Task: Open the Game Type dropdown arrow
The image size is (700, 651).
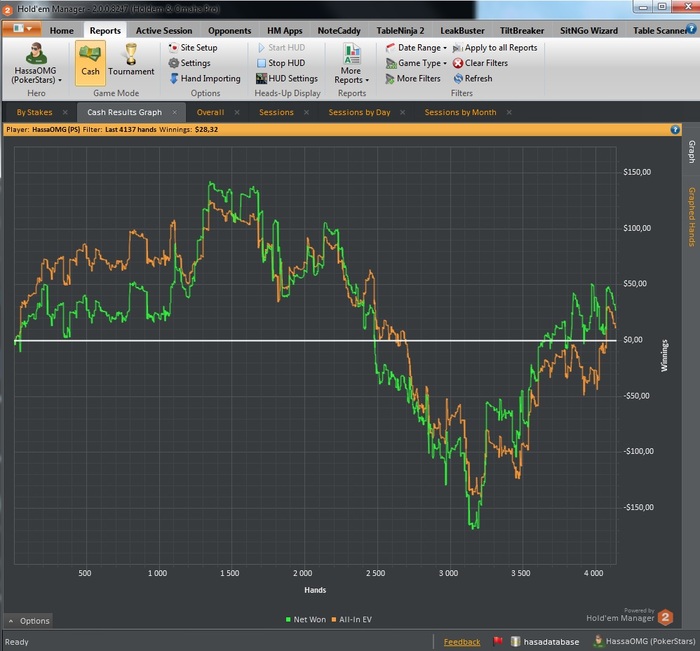Action: pos(445,63)
